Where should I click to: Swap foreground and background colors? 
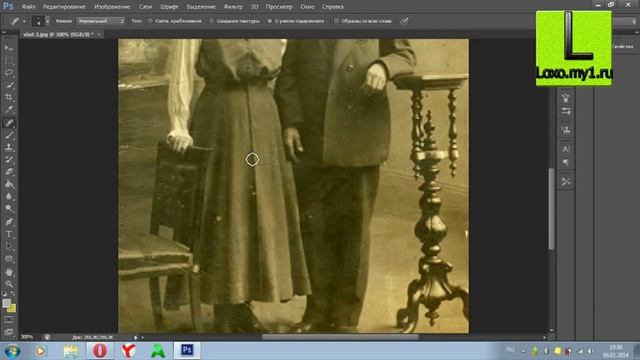(13, 294)
